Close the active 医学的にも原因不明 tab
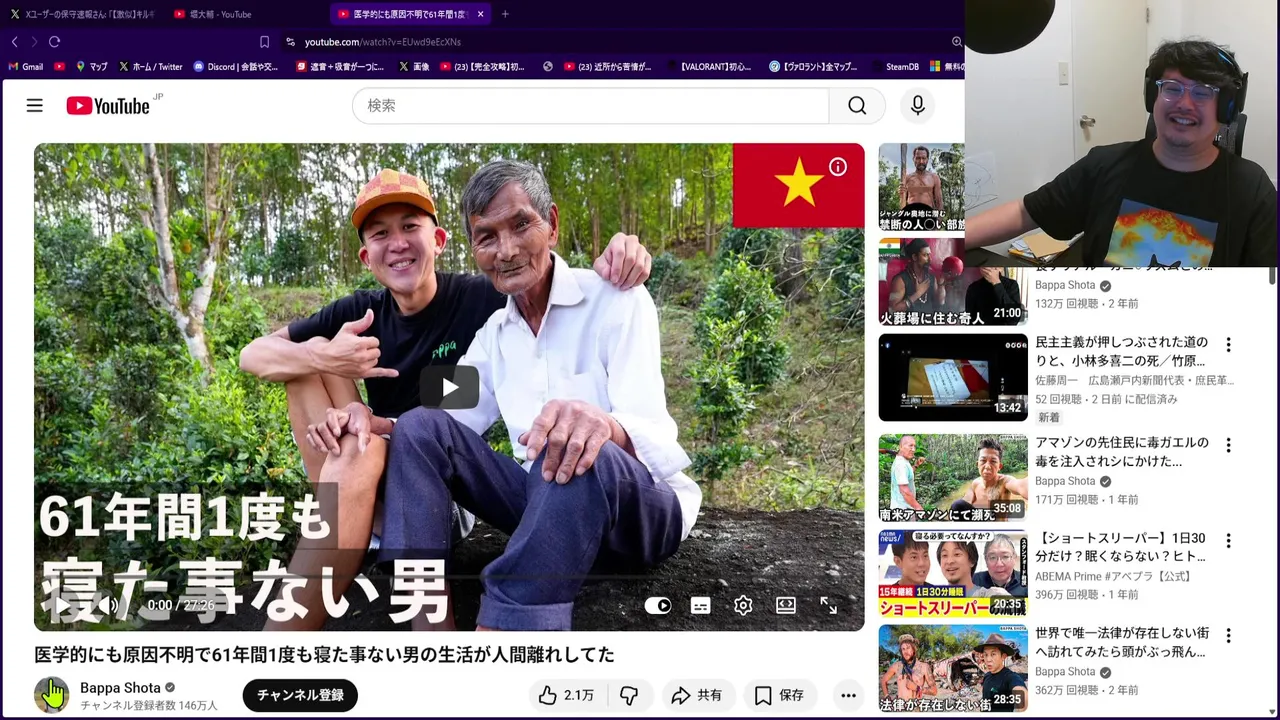Screen dimensions: 1280x720 click(481, 14)
